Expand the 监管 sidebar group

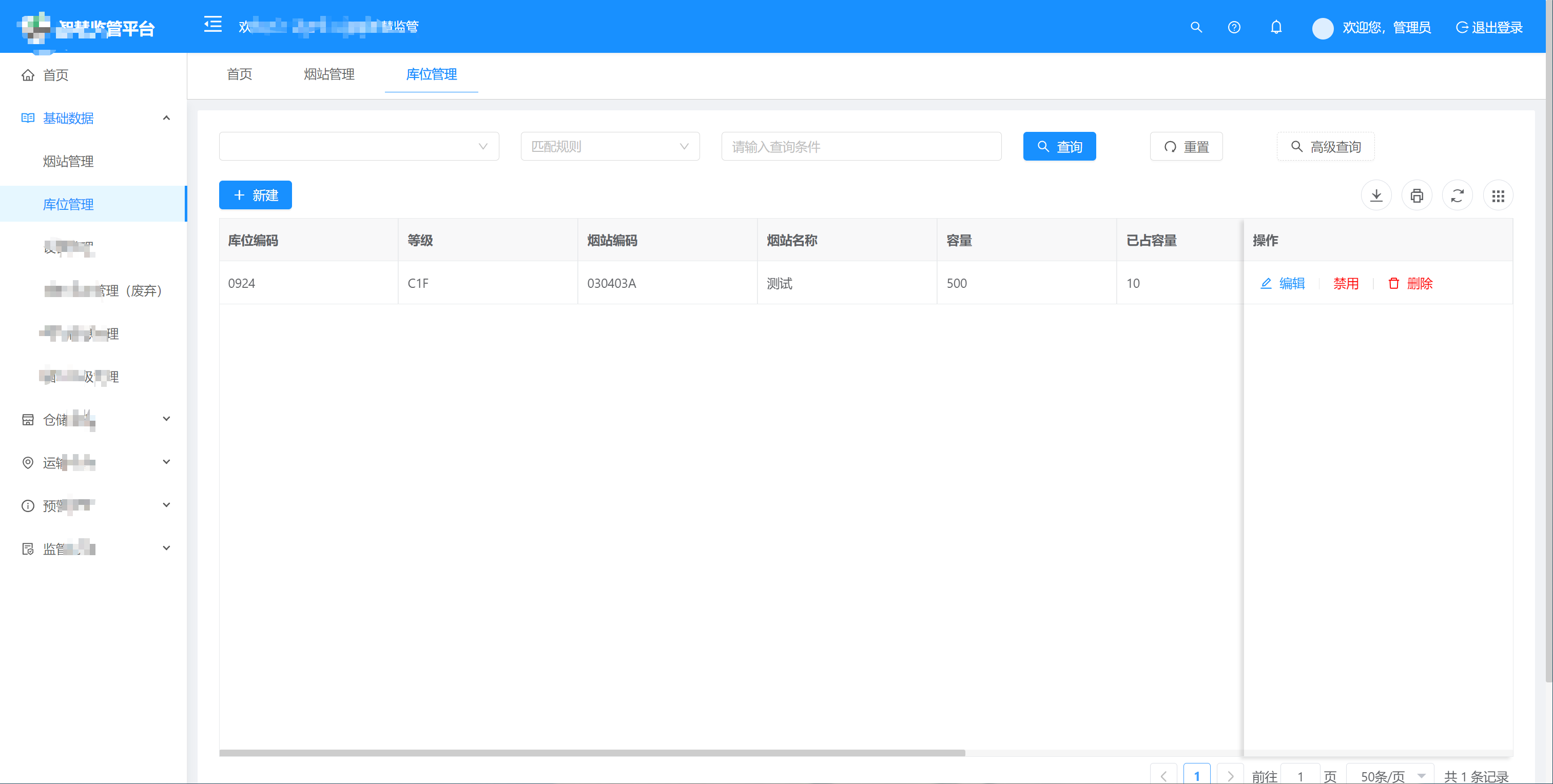[x=93, y=548]
